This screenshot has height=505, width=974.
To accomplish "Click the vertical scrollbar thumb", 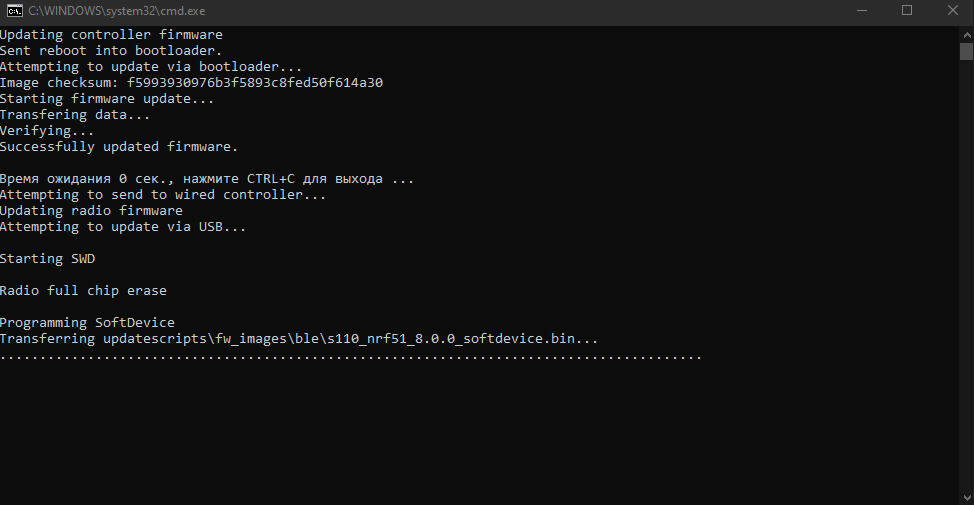I will point(966,52).
